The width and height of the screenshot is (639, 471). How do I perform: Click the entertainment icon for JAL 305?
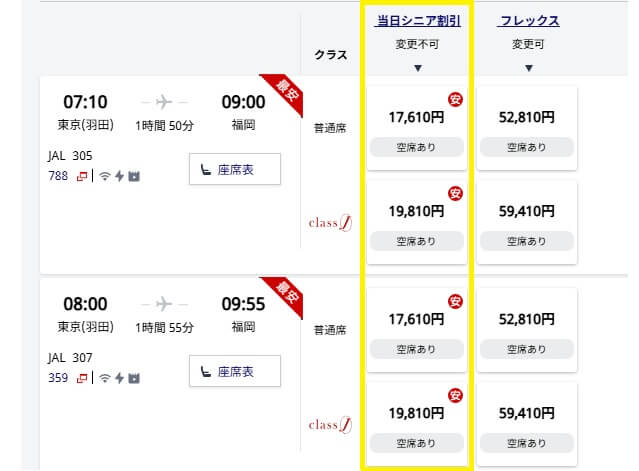134,176
